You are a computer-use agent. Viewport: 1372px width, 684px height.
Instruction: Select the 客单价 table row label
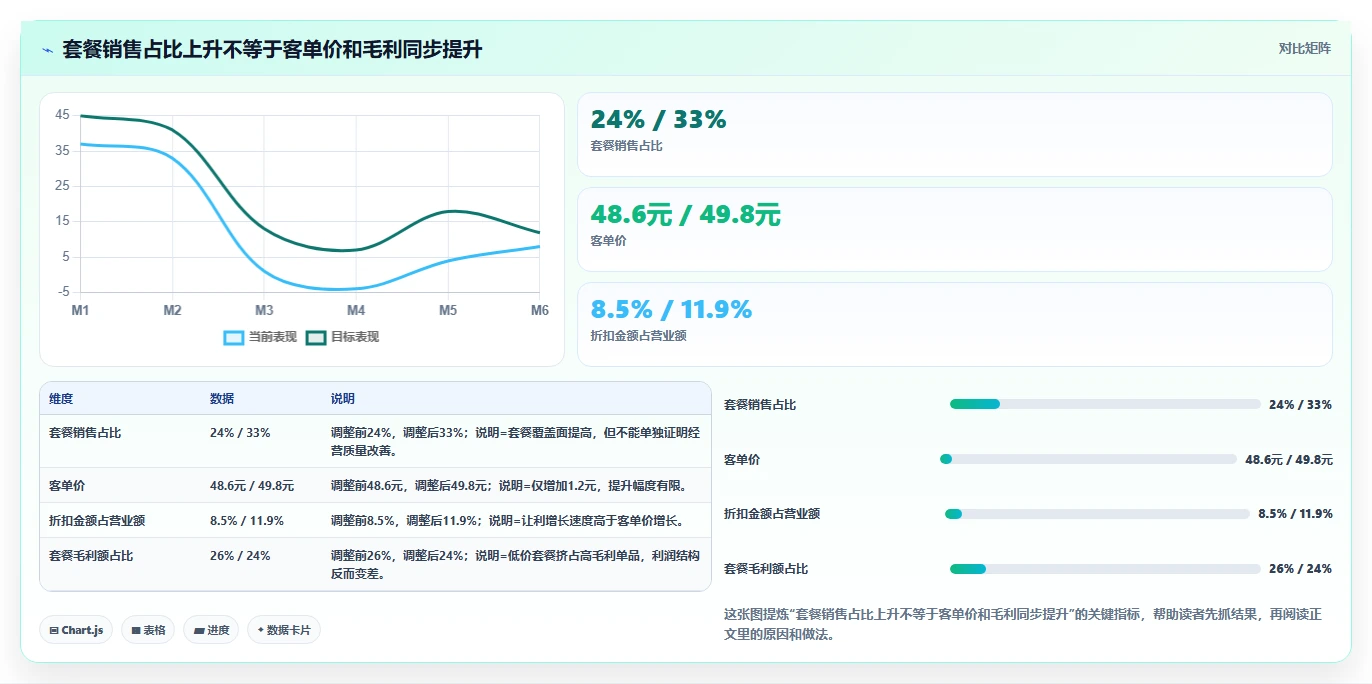(x=67, y=485)
